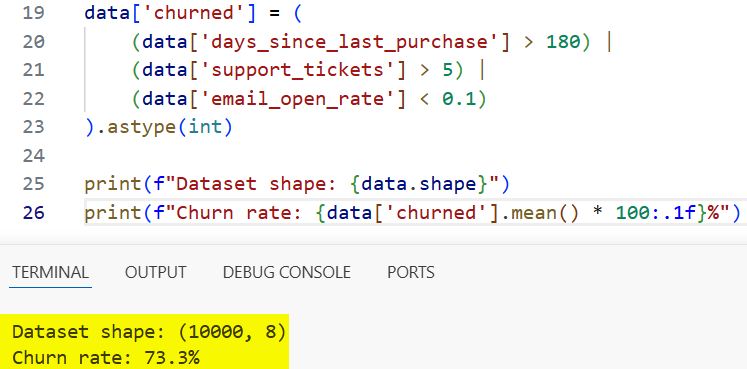Click the 180 threshold value
747x369 pixels.
[x=562, y=42]
